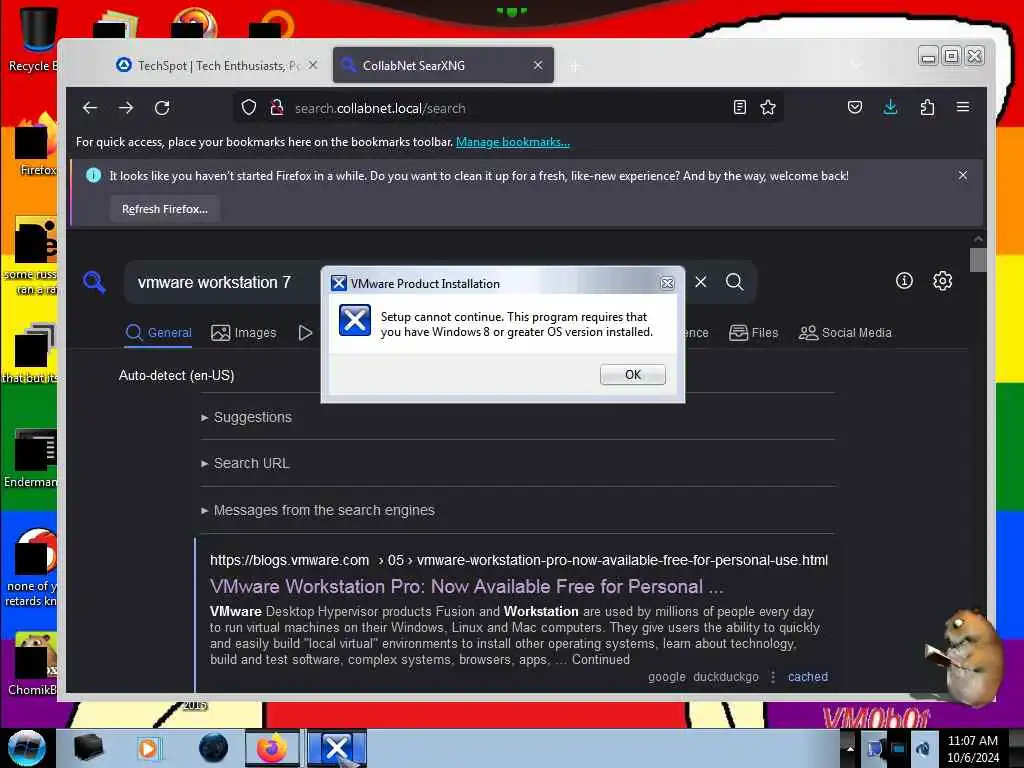Select the General search category
1024x768 pixels.
click(159, 332)
